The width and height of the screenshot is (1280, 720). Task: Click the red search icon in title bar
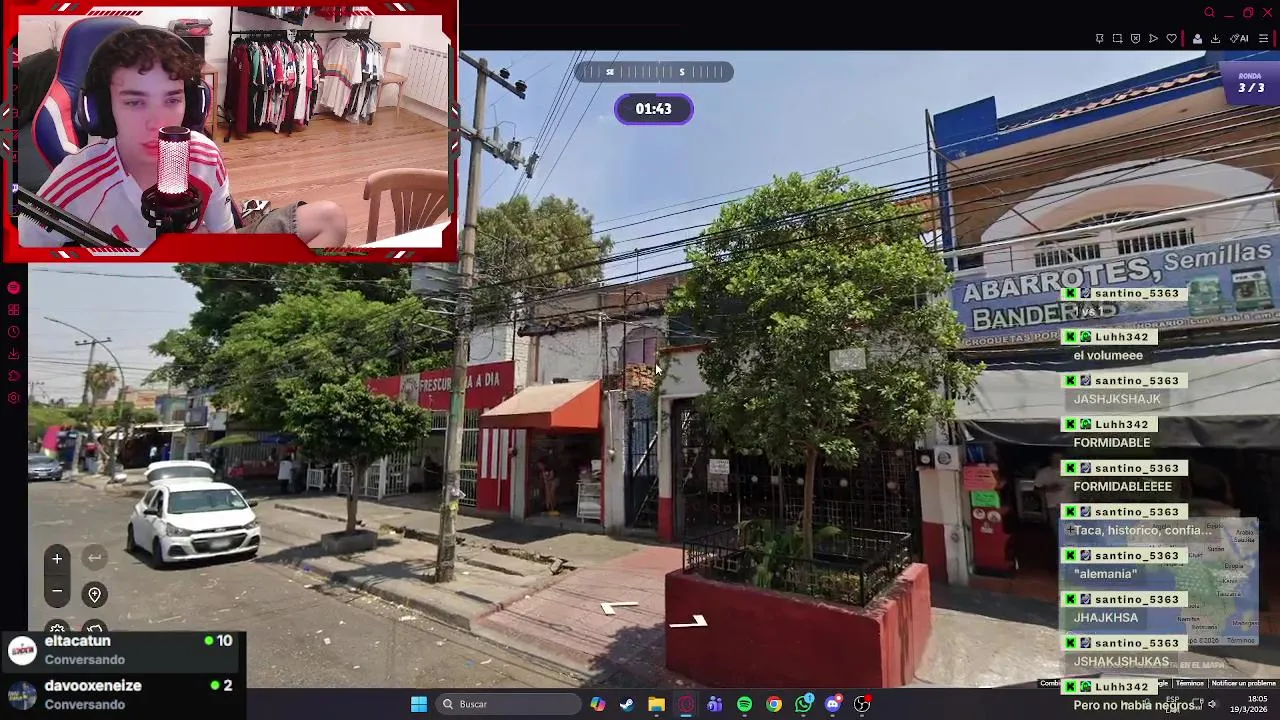tap(1209, 13)
